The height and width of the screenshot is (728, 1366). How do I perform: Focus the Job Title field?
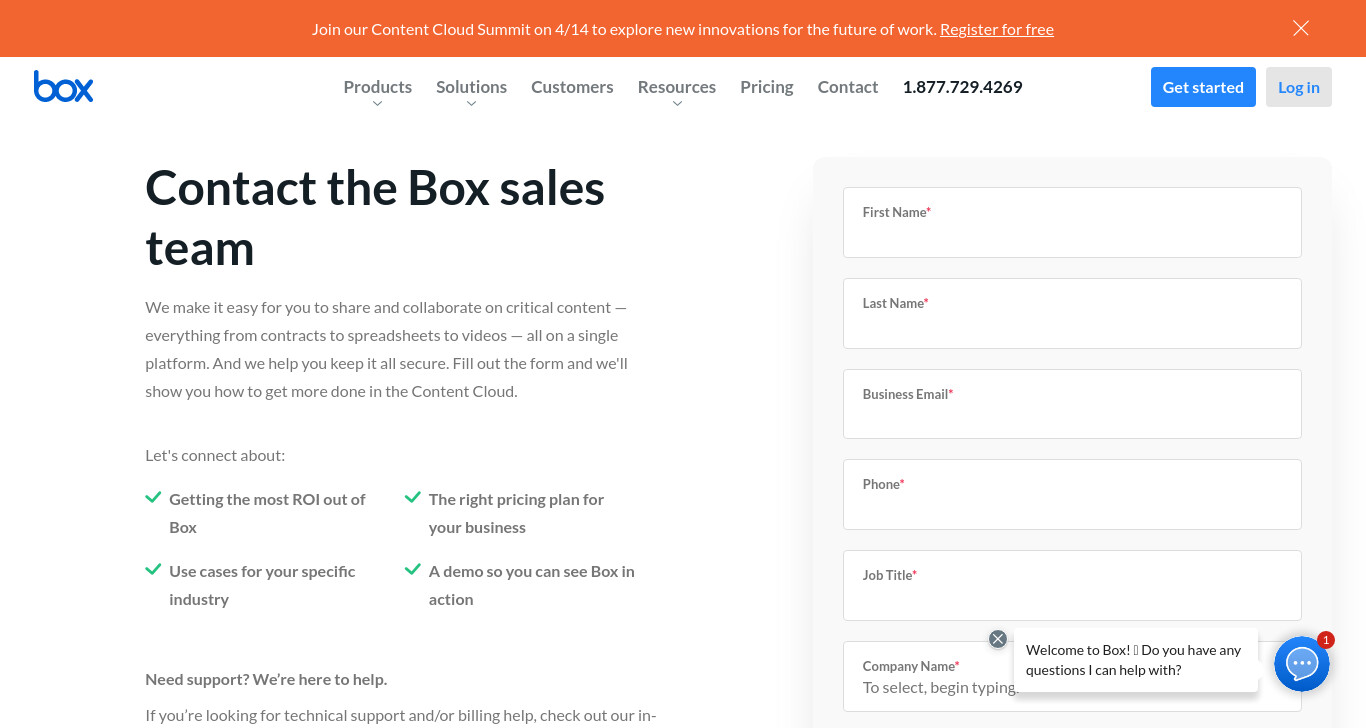(x=1072, y=585)
